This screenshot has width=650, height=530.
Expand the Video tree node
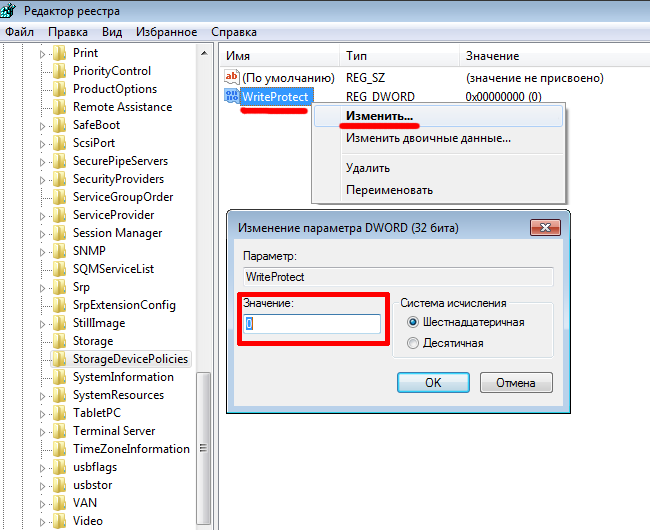pos(43,521)
